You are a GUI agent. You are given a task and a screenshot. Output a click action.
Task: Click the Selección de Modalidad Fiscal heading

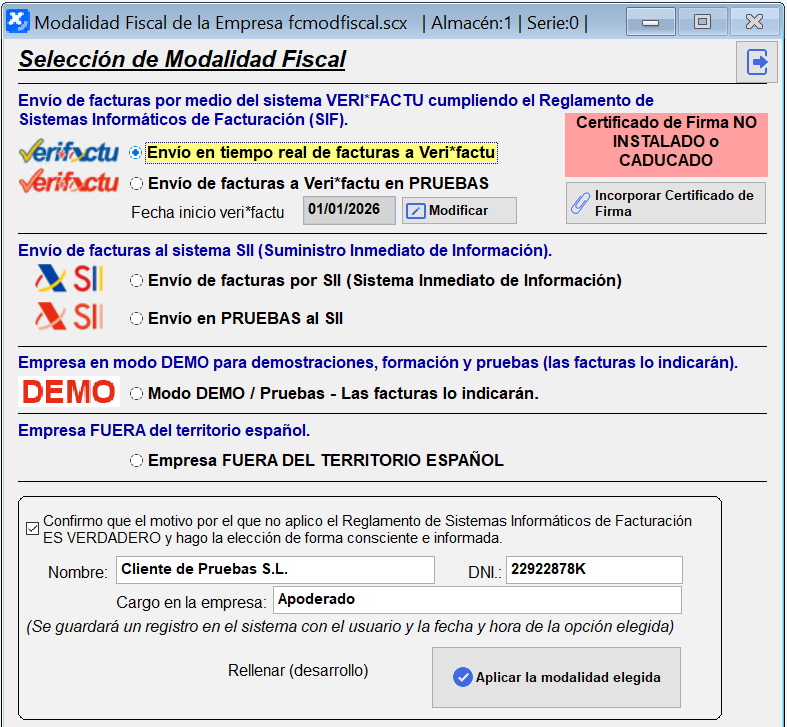pyautogui.click(x=182, y=59)
